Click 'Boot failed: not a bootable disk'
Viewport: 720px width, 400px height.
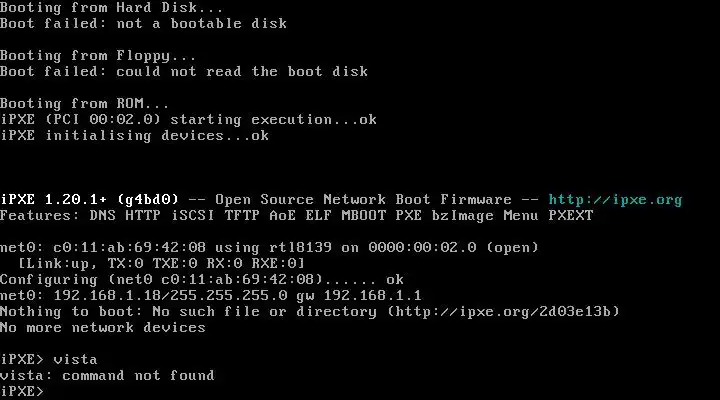tap(143, 24)
